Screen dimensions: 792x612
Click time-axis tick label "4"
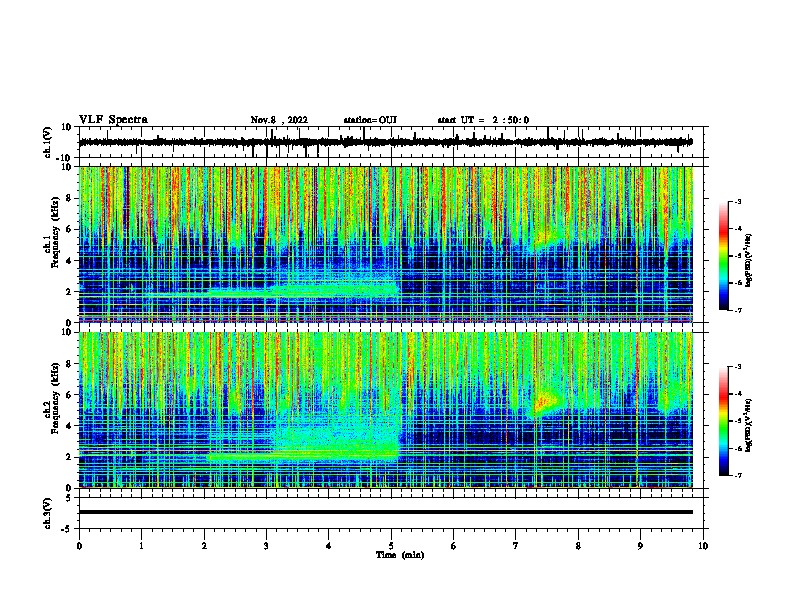point(329,546)
